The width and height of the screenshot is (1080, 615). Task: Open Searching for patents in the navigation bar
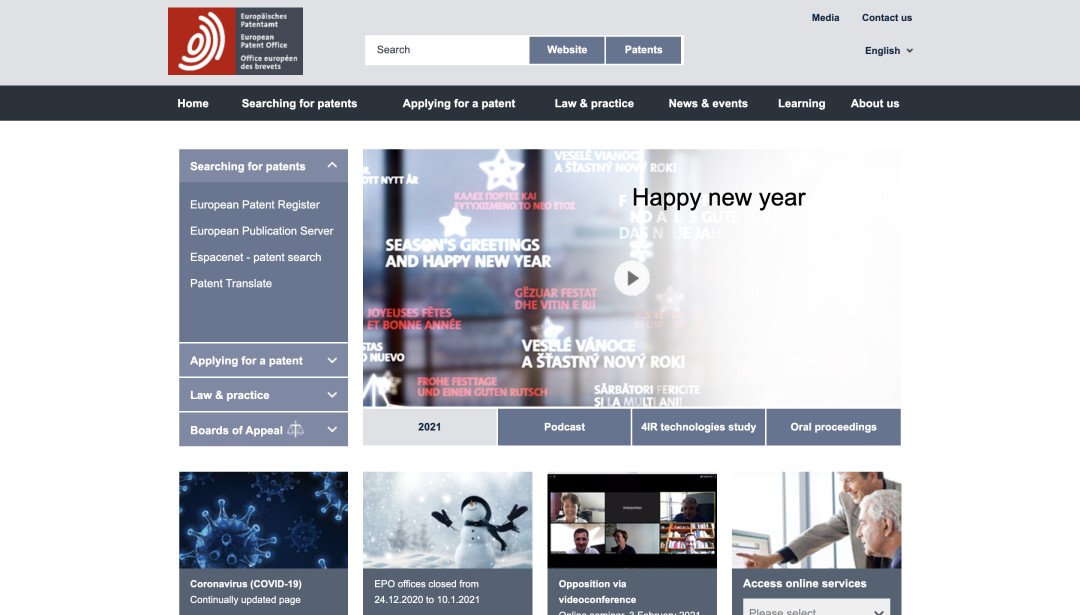(x=299, y=103)
